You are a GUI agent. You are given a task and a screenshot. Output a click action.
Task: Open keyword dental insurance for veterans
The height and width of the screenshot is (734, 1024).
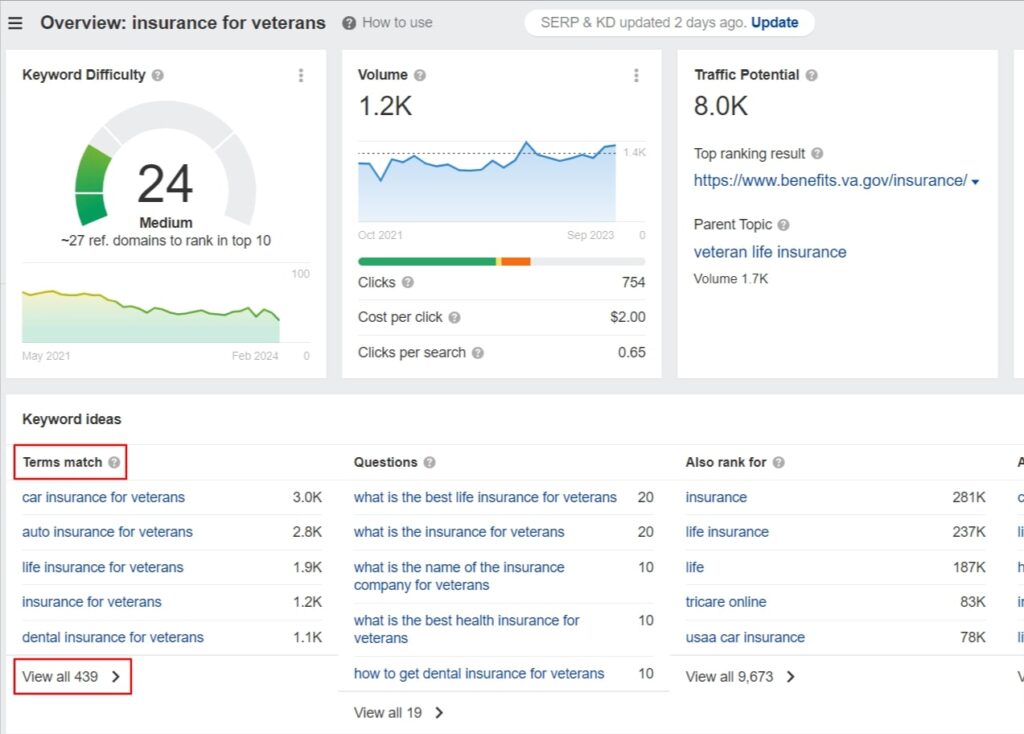113,637
